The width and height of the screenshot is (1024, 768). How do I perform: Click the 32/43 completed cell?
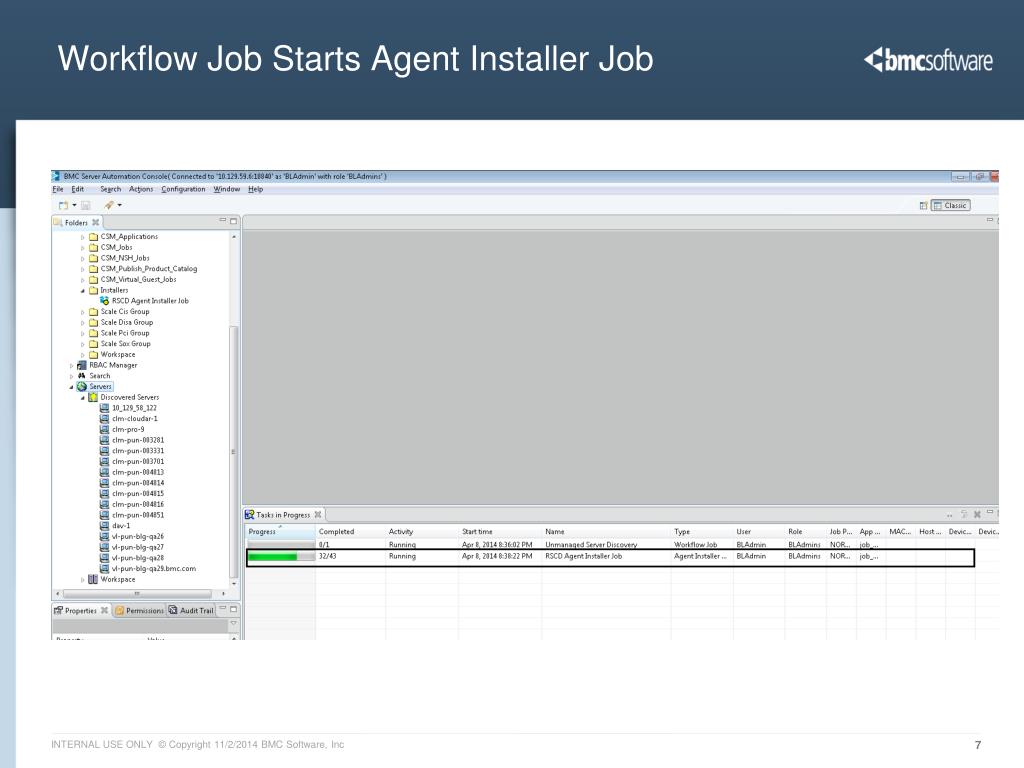pyautogui.click(x=328, y=556)
